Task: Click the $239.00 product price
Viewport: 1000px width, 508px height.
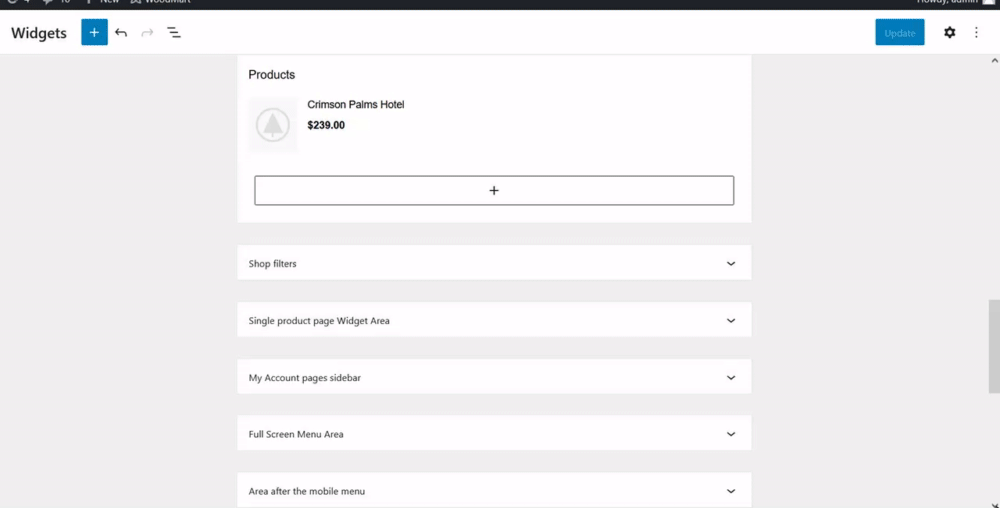Action: point(326,126)
